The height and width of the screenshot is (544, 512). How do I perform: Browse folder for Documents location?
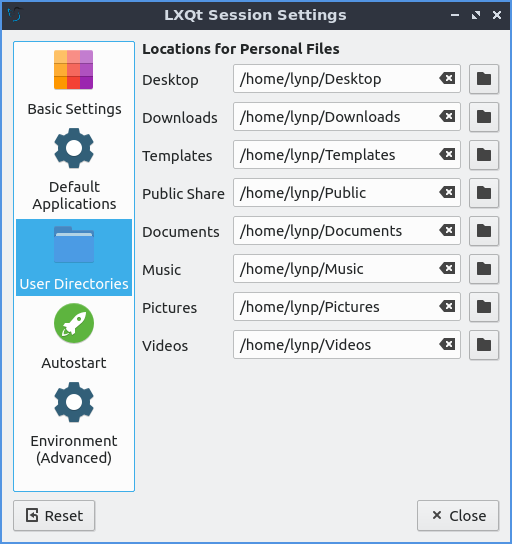click(484, 231)
